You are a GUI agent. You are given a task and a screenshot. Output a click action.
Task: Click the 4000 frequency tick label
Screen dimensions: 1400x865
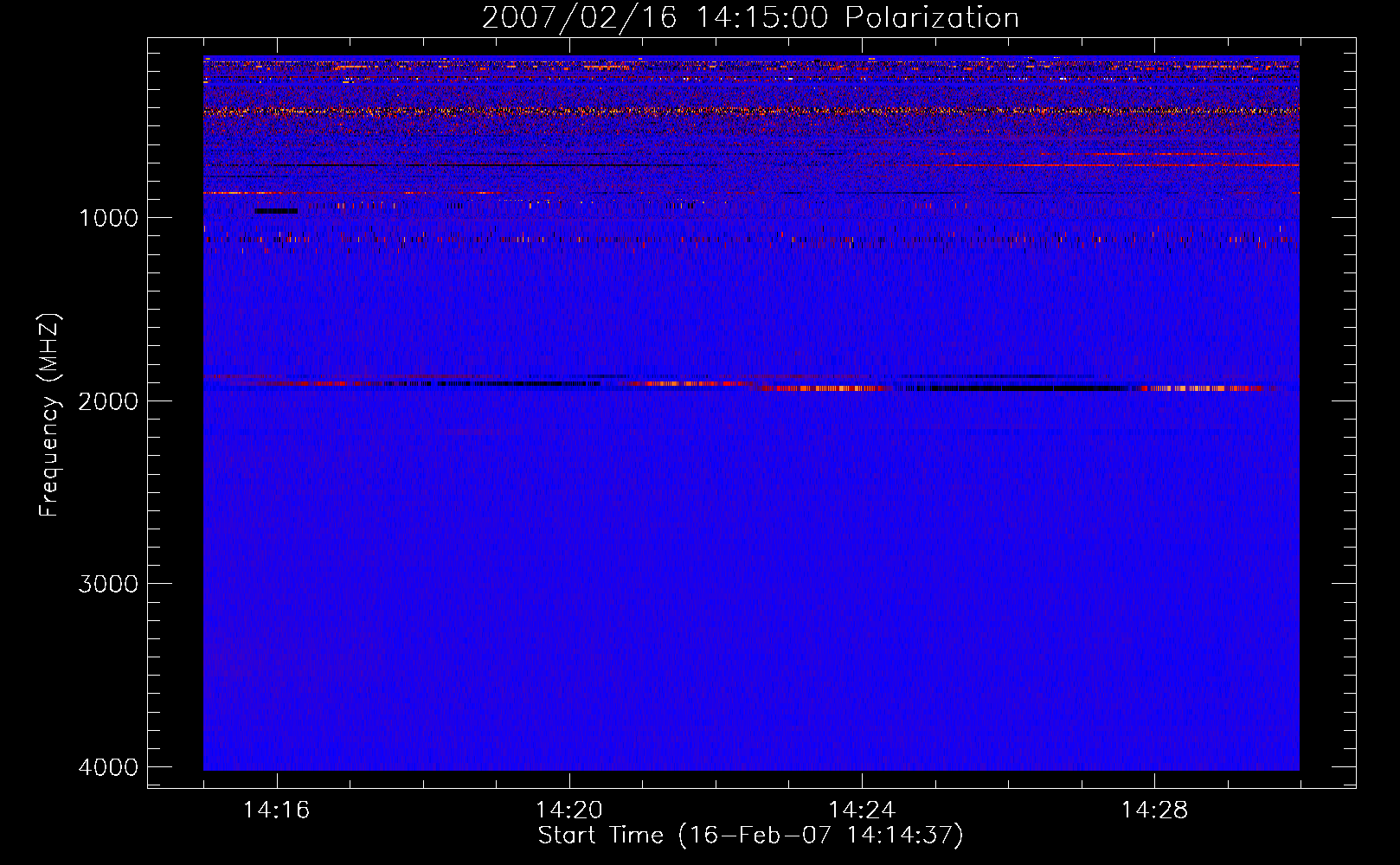point(108,767)
